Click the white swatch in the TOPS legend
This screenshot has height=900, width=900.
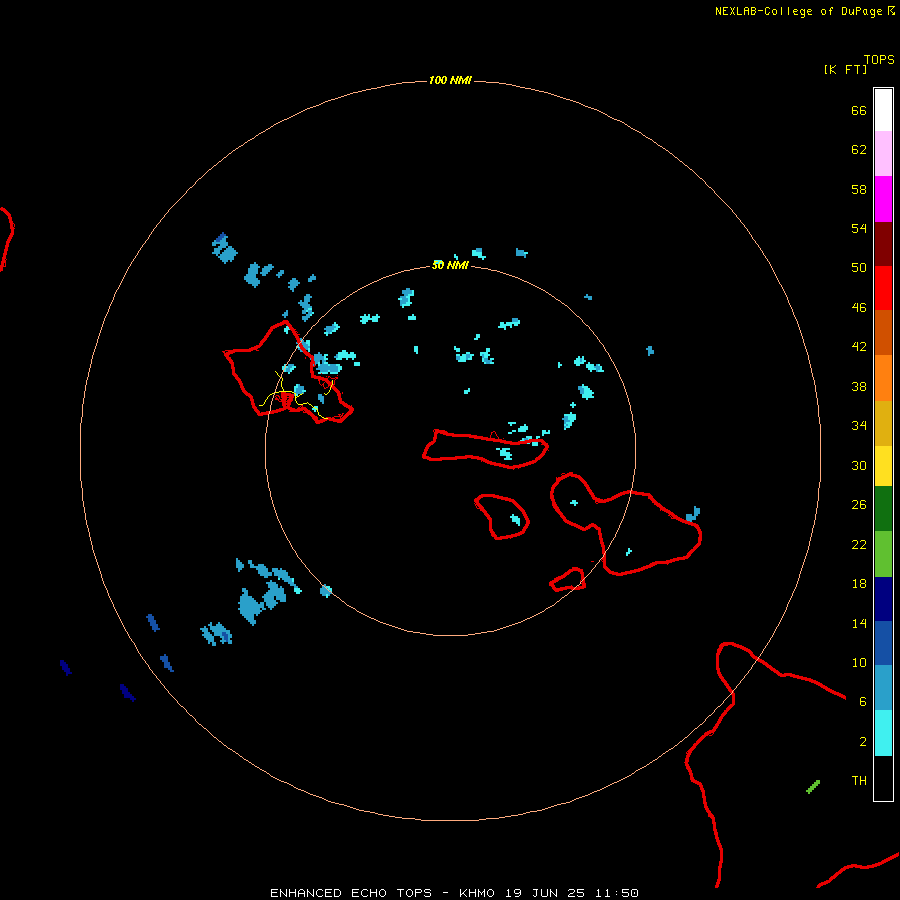click(x=883, y=110)
